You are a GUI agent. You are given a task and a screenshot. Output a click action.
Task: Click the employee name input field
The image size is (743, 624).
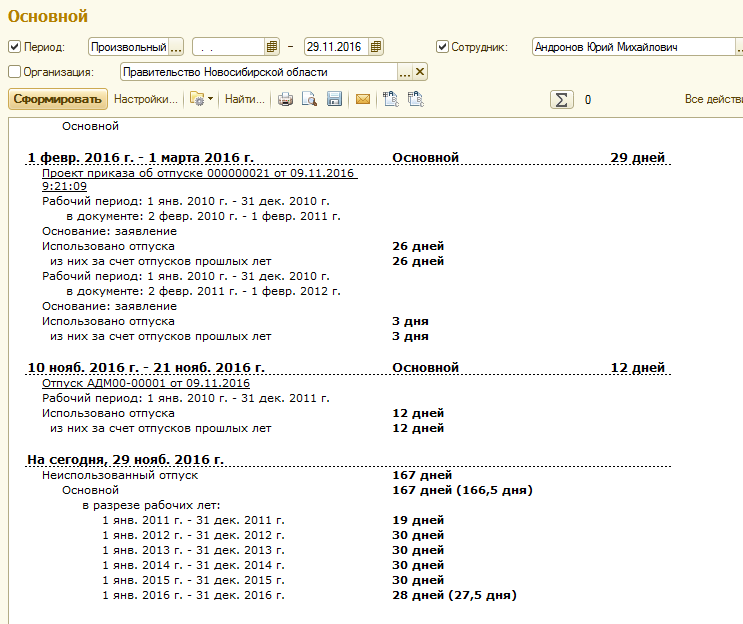pyautogui.click(x=633, y=47)
